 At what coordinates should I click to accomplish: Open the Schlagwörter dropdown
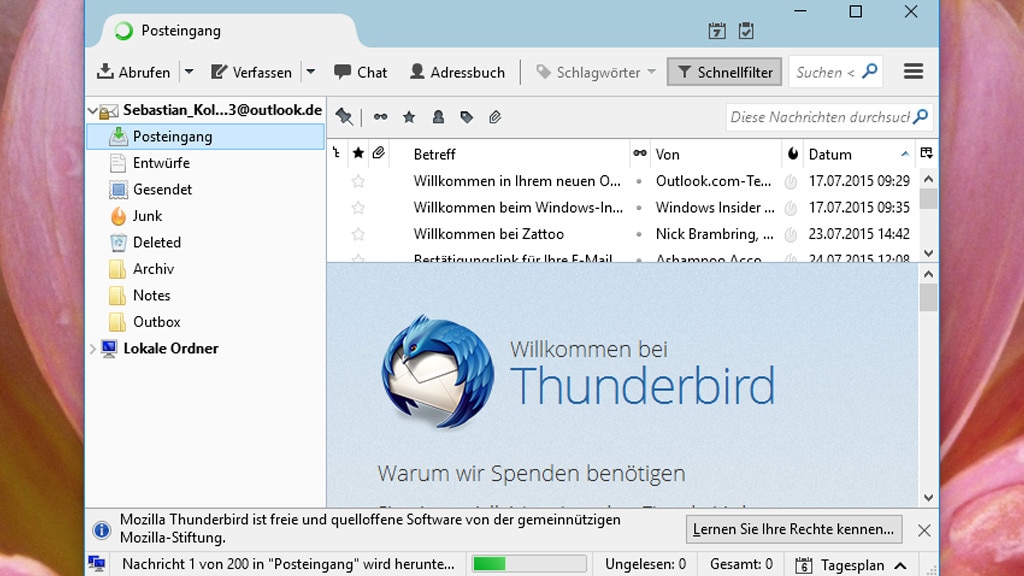[x=596, y=72]
